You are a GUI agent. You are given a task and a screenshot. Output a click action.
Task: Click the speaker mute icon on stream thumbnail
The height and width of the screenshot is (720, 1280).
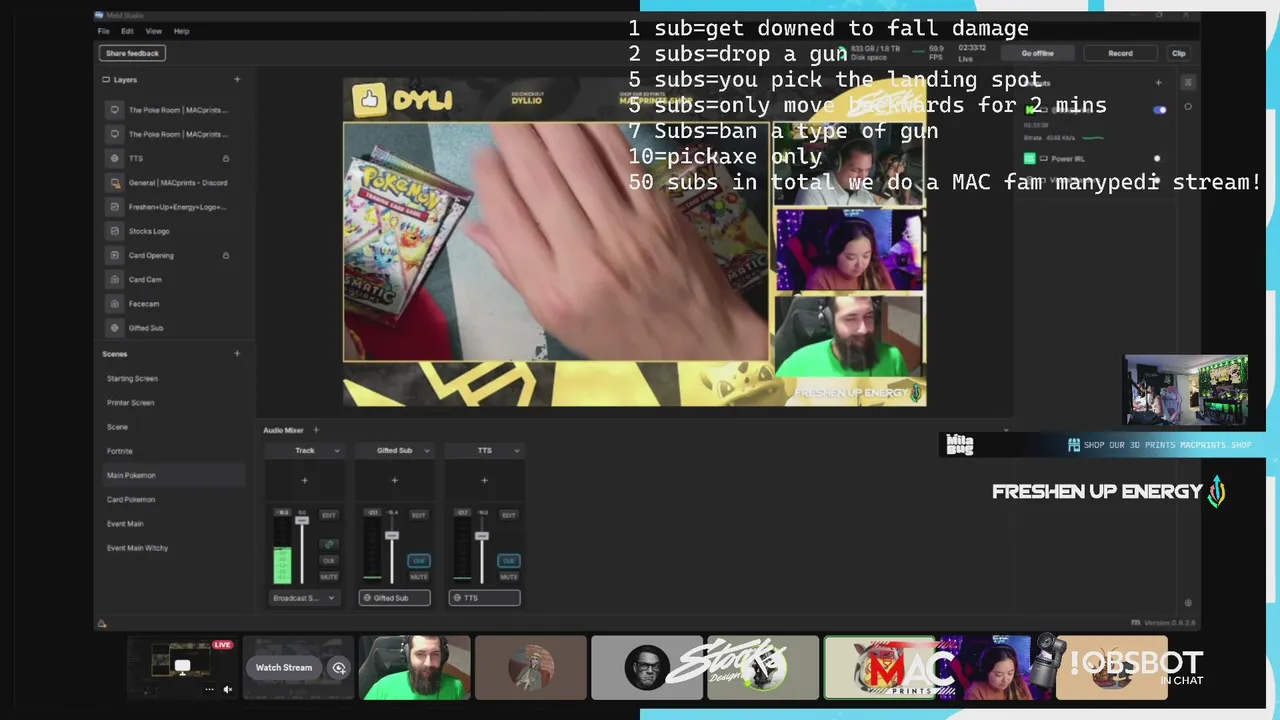click(227, 689)
